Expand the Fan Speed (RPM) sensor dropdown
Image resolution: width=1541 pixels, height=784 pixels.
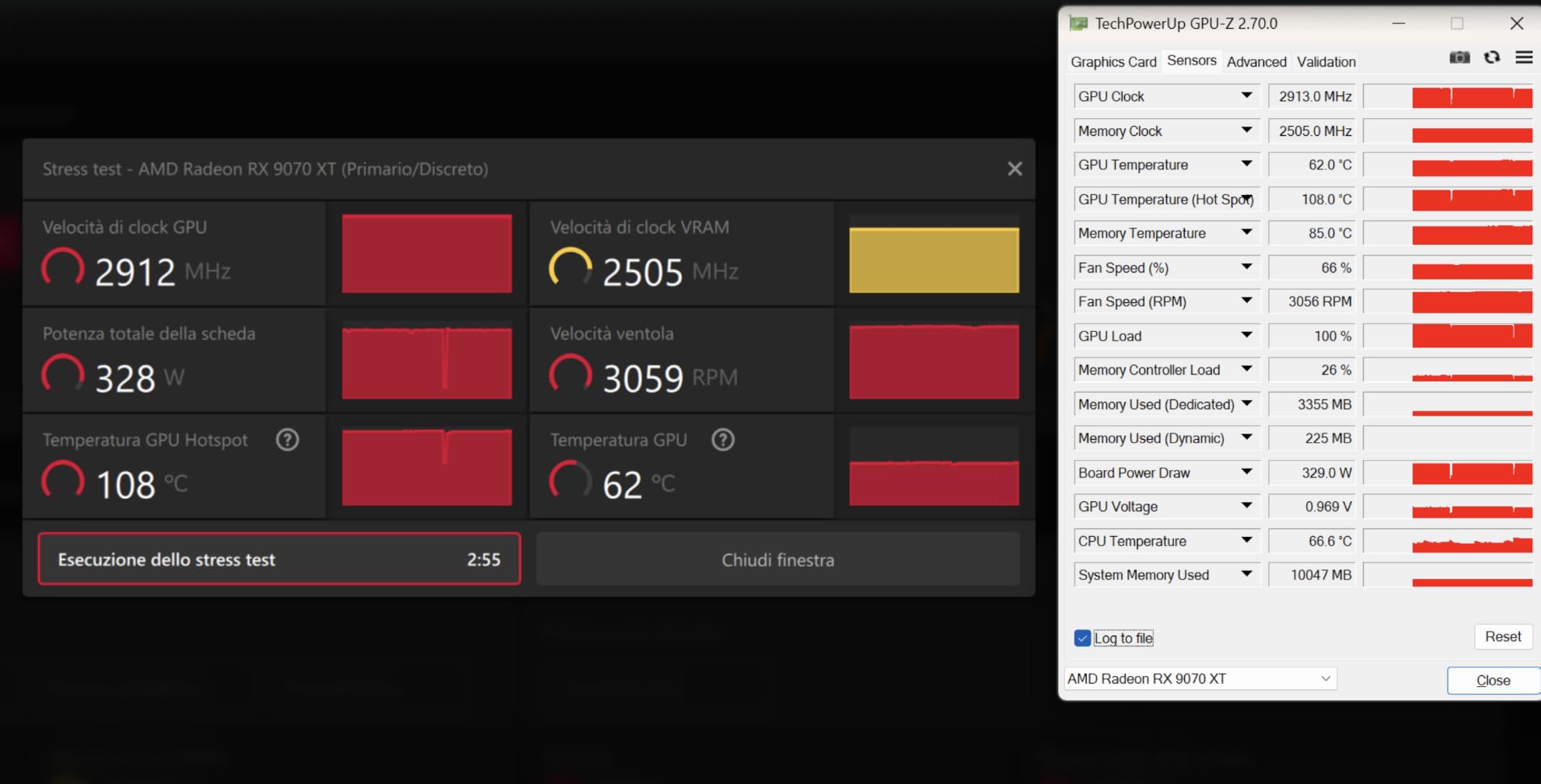click(1247, 301)
